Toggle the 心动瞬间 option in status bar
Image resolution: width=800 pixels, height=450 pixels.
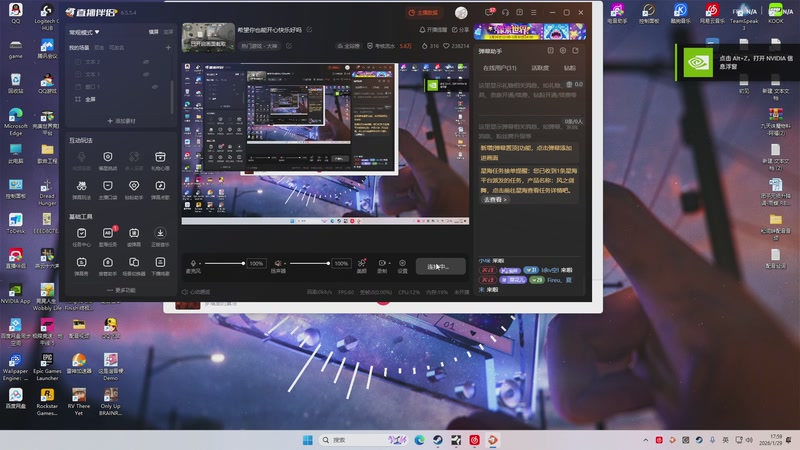tap(196, 292)
